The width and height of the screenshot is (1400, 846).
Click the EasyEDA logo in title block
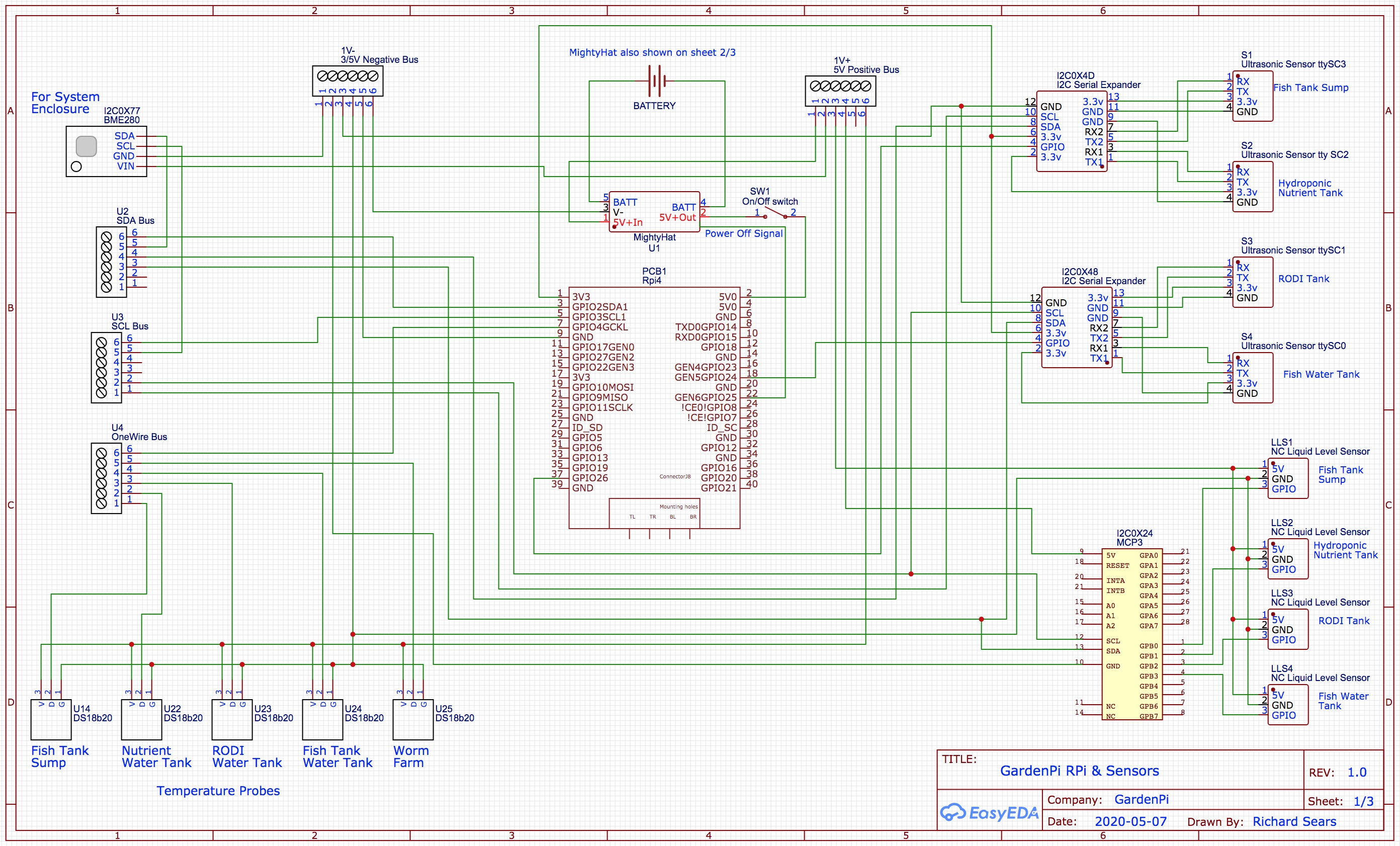989,812
